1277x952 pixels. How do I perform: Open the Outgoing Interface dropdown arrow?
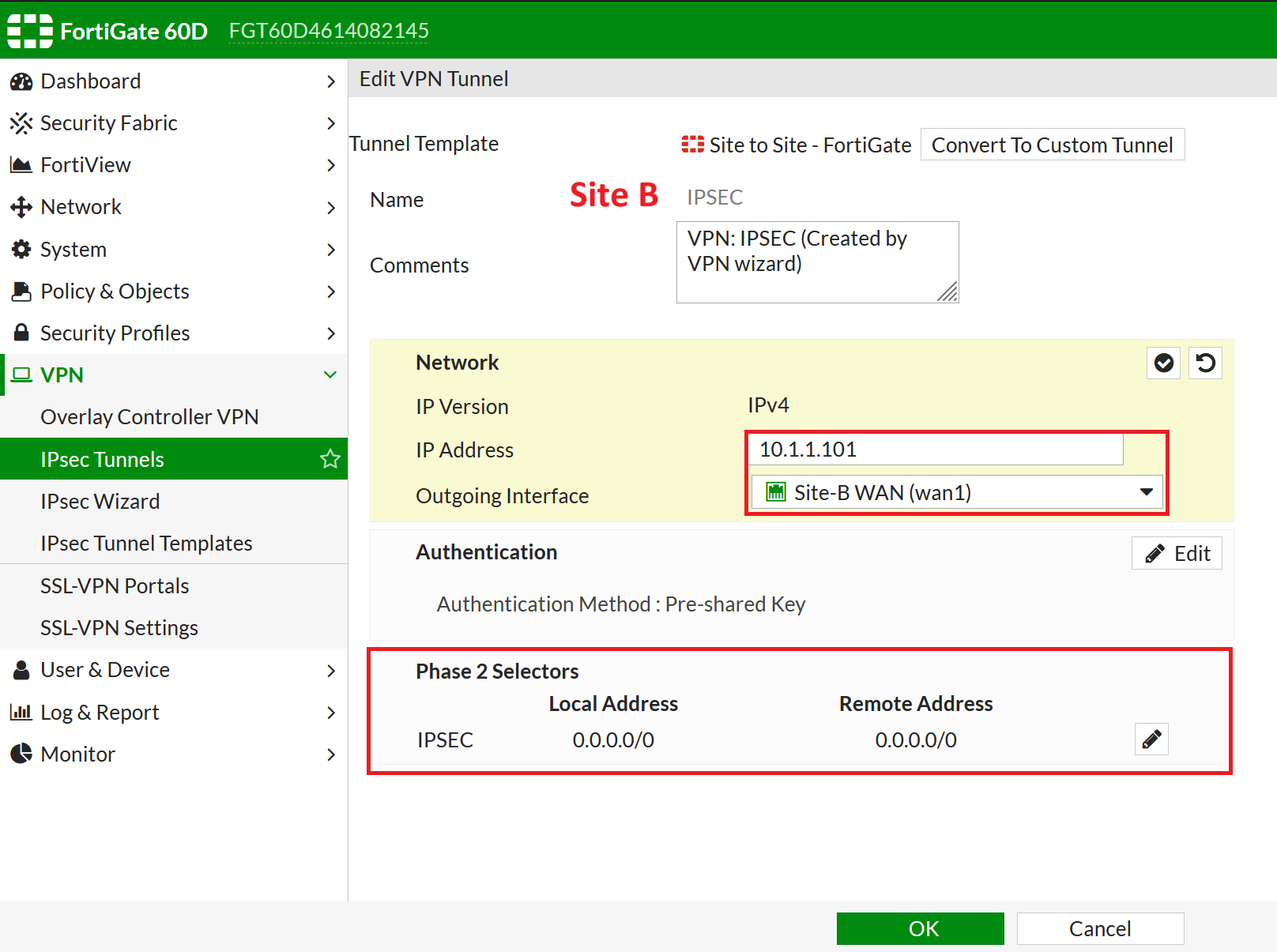1147,492
